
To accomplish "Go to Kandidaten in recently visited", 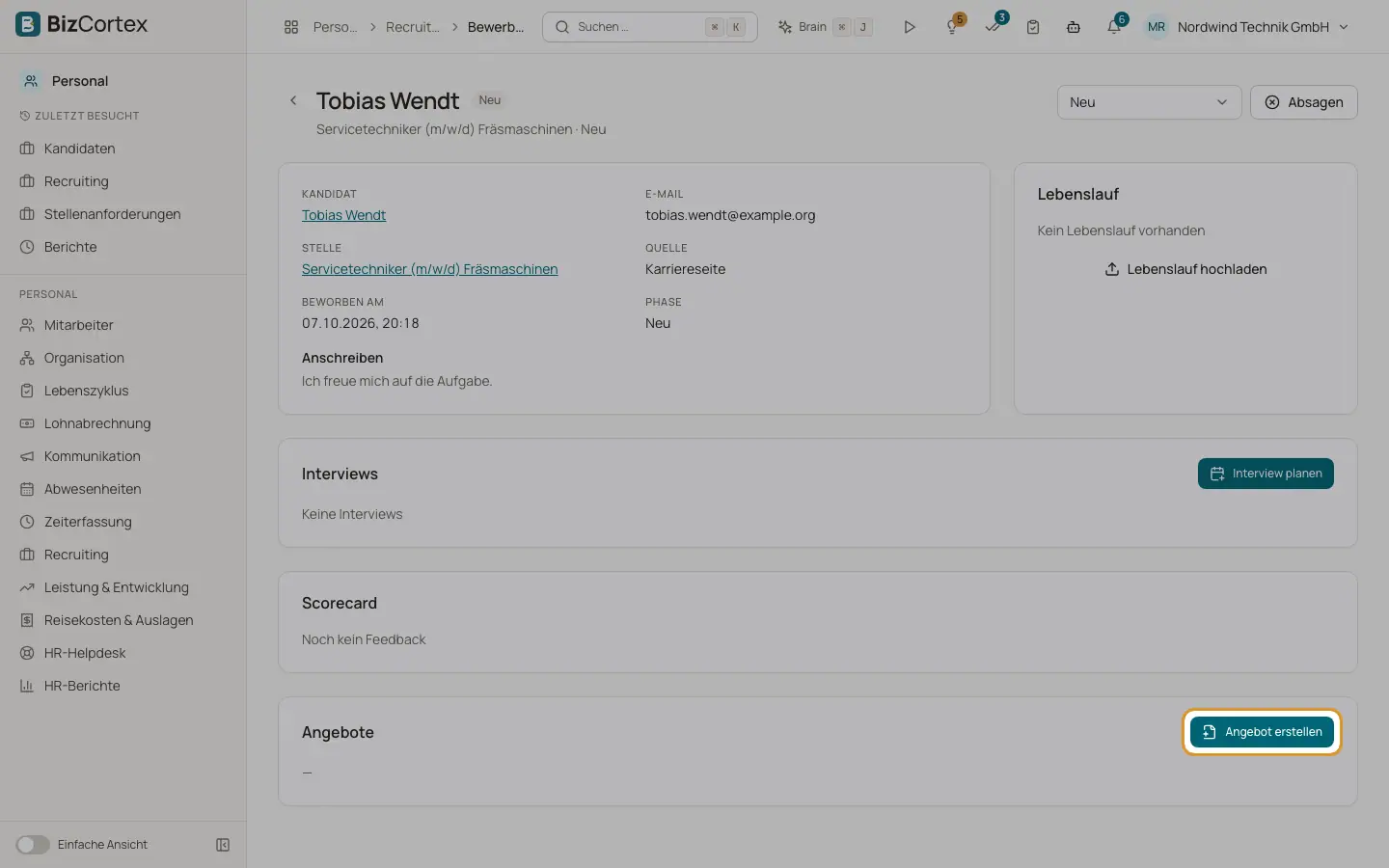I will pos(79,149).
